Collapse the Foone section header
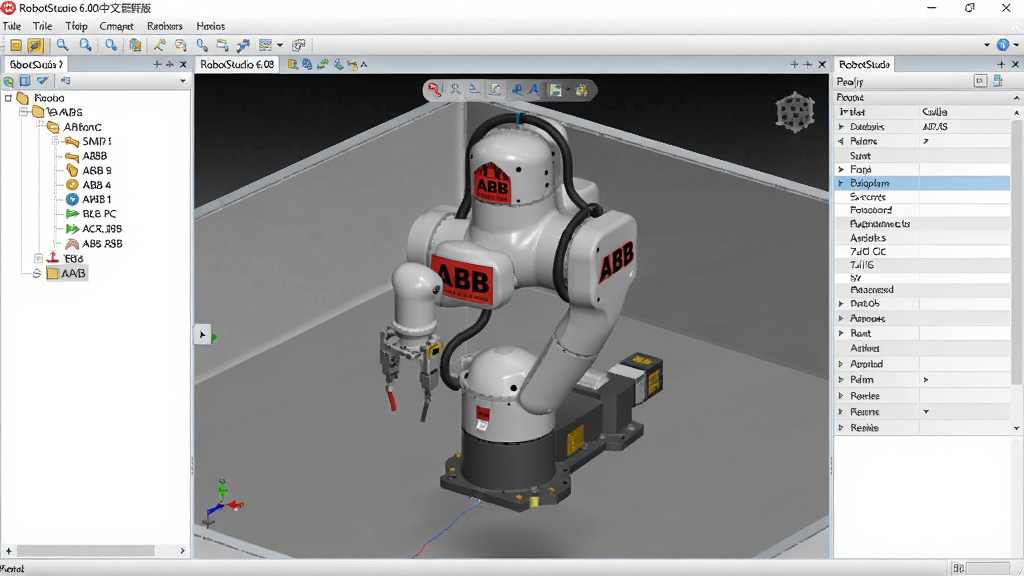 (x=1017, y=97)
